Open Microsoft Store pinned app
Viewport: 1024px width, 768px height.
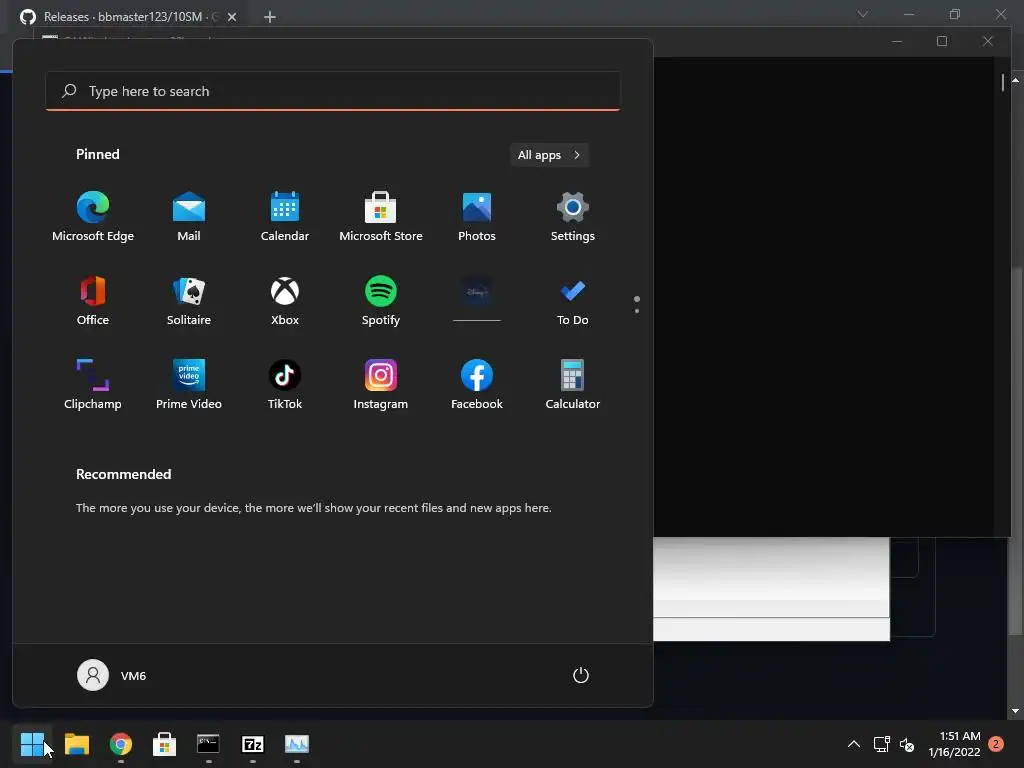click(381, 217)
